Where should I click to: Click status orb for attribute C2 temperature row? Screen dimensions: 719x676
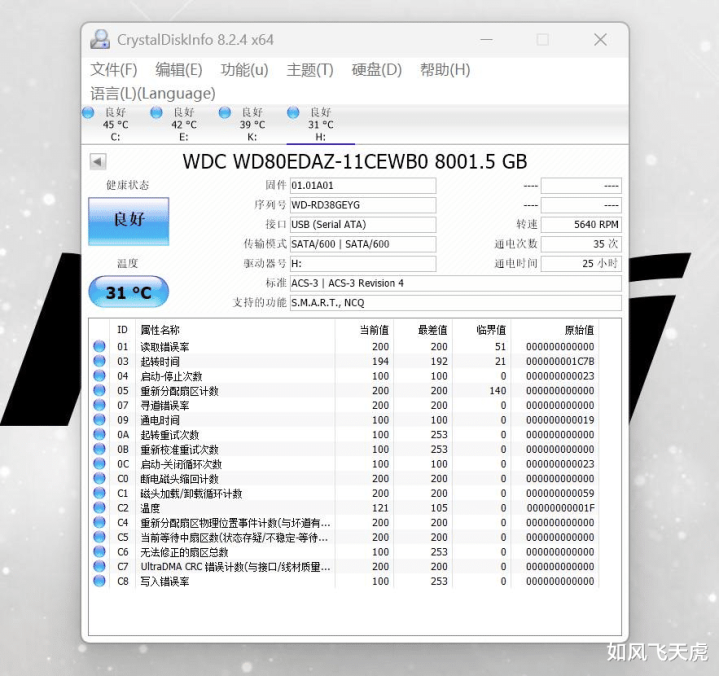pos(99,508)
